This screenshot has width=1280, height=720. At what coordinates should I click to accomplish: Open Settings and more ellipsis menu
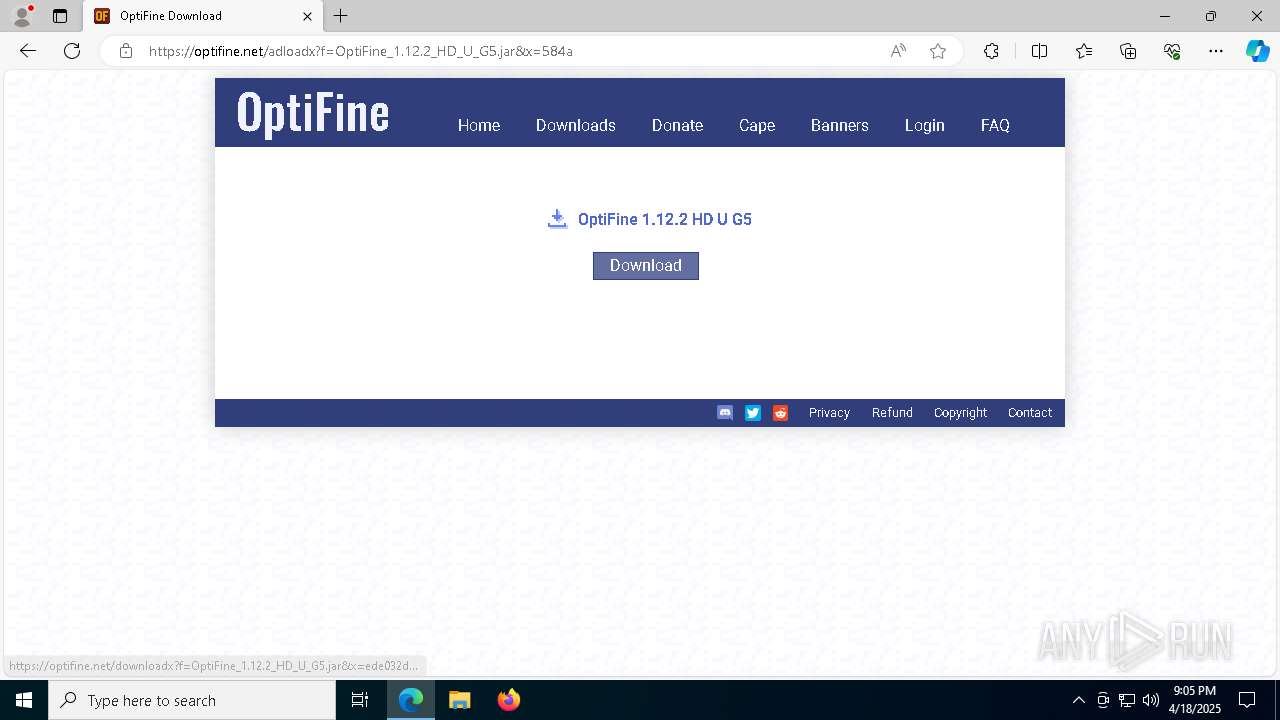(x=1216, y=51)
